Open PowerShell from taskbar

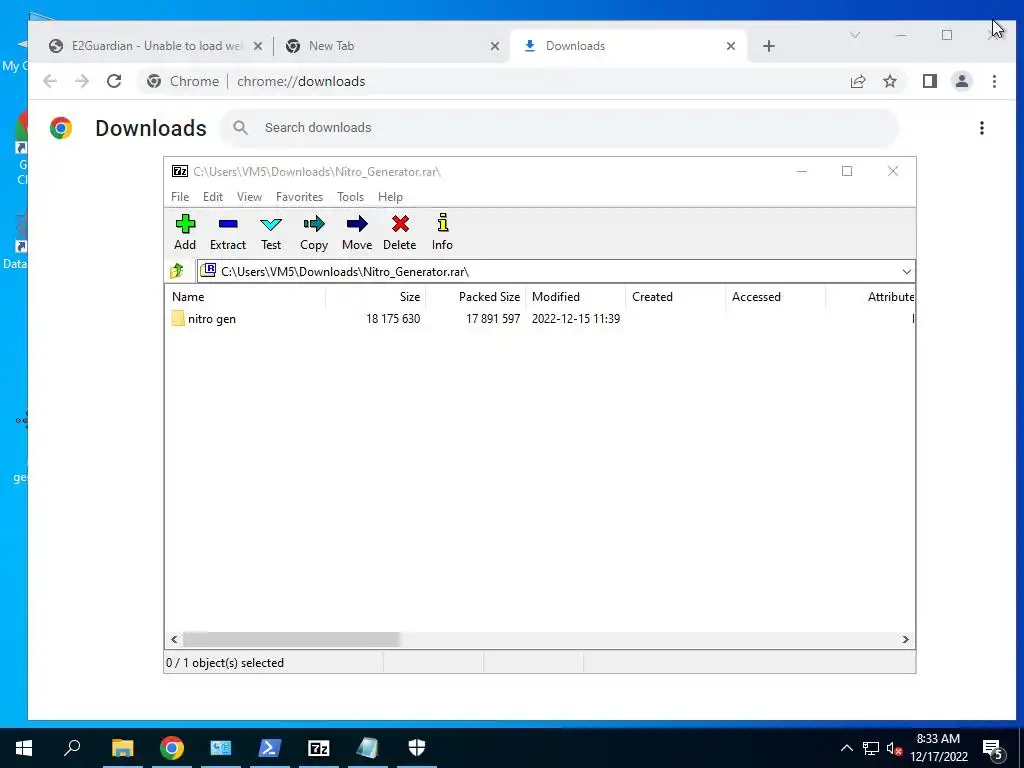point(270,748)
